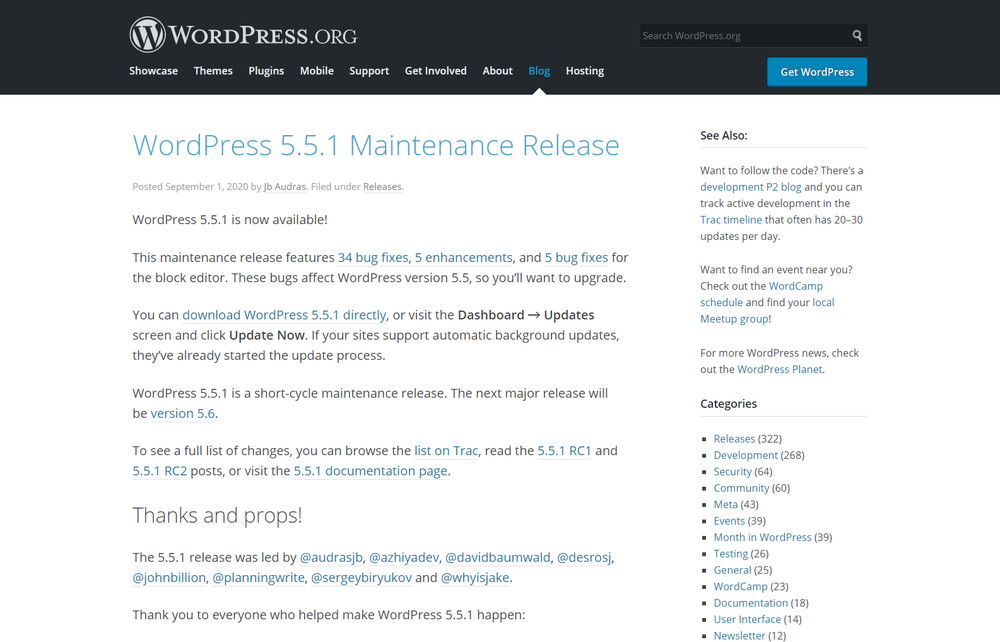Open the Trac timeline link
Screen dimensions: 1000x642
pyautogui.click(x=731, y=220)
